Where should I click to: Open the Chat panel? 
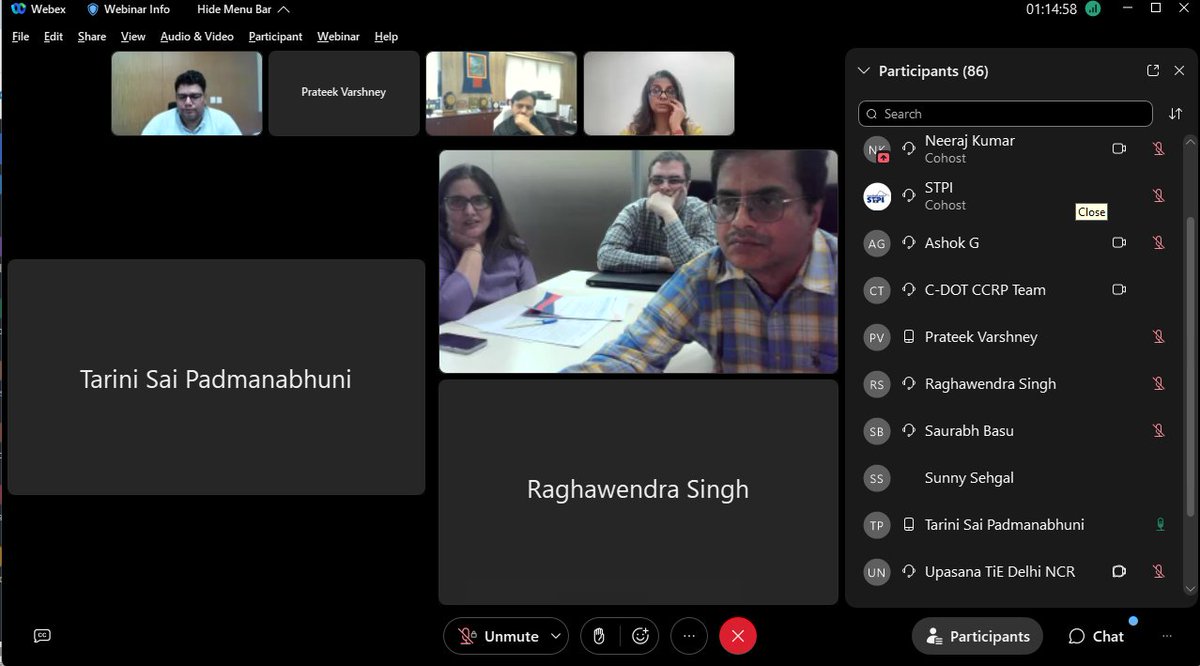pyautogui.click(x=1096, y=636)
